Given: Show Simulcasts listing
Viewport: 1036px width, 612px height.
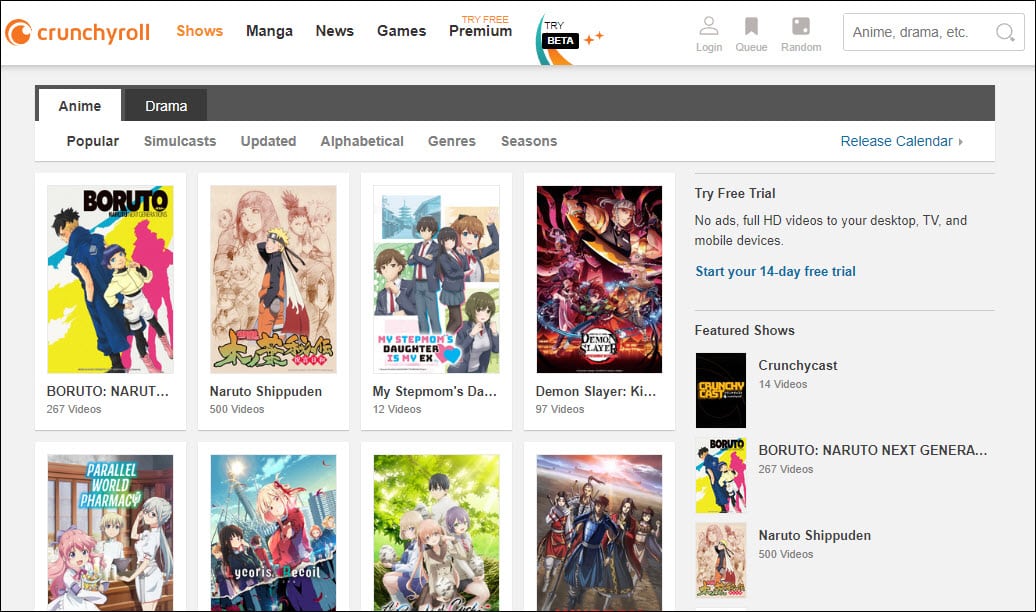Looking at the screenshot, I should (x=180, y=141).
